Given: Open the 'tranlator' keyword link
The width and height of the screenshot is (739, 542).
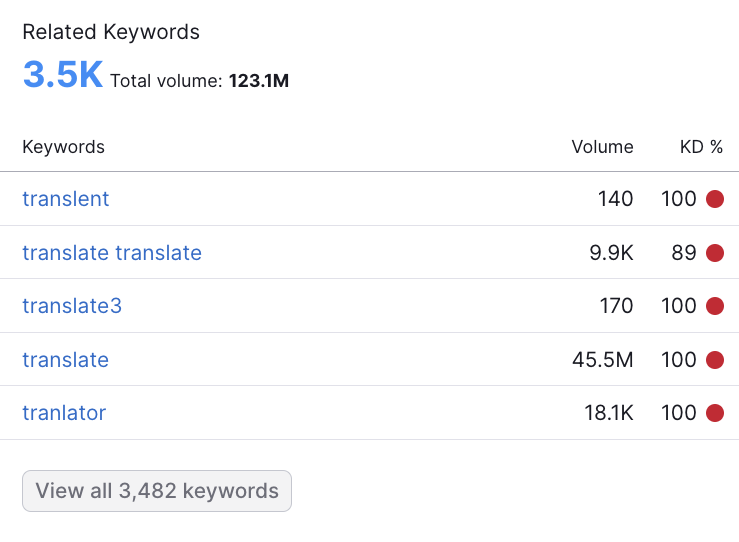Looking at the screenshot, I should click(x=64, y=413).
